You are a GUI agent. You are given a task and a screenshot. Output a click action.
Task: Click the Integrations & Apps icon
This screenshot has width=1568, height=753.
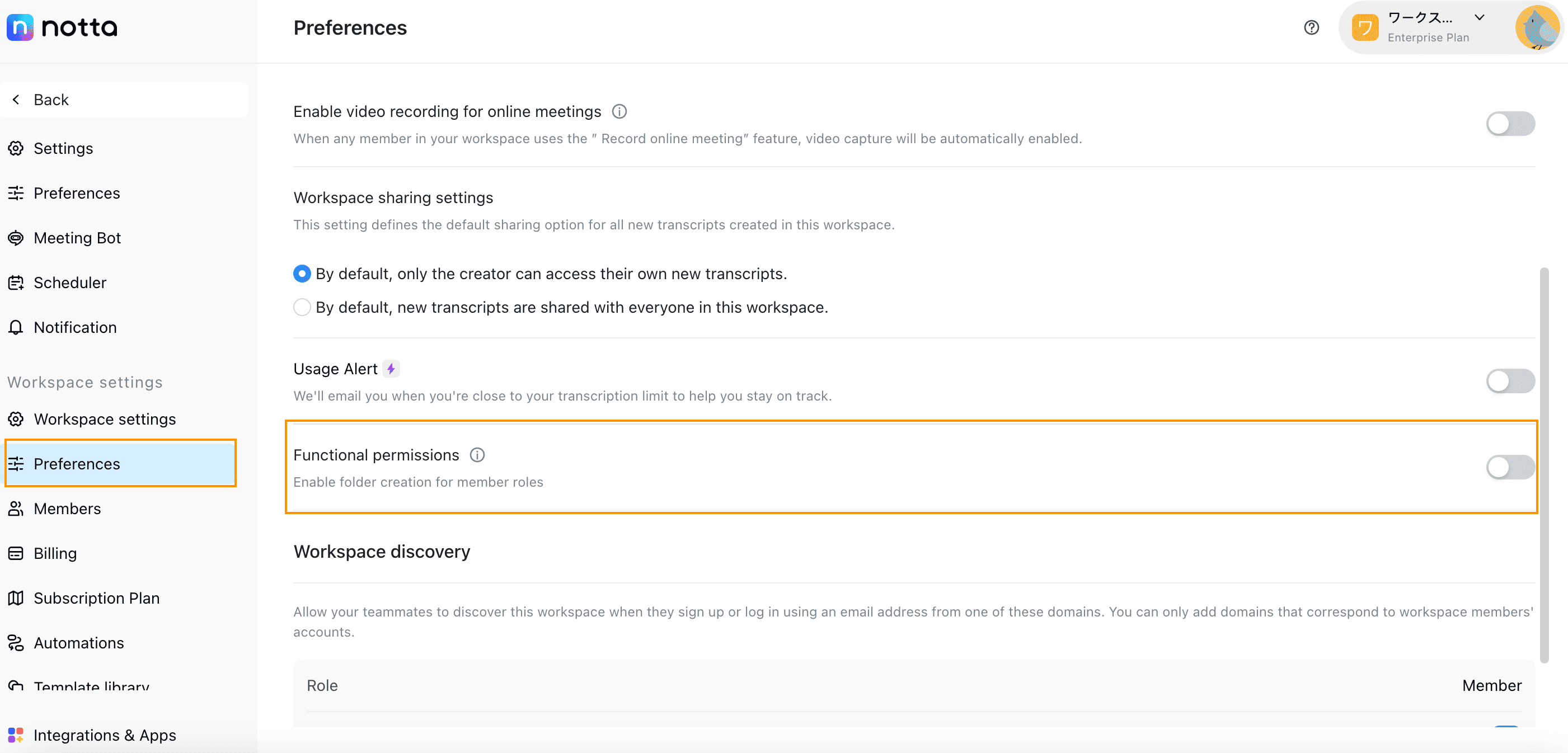point(16,735)
